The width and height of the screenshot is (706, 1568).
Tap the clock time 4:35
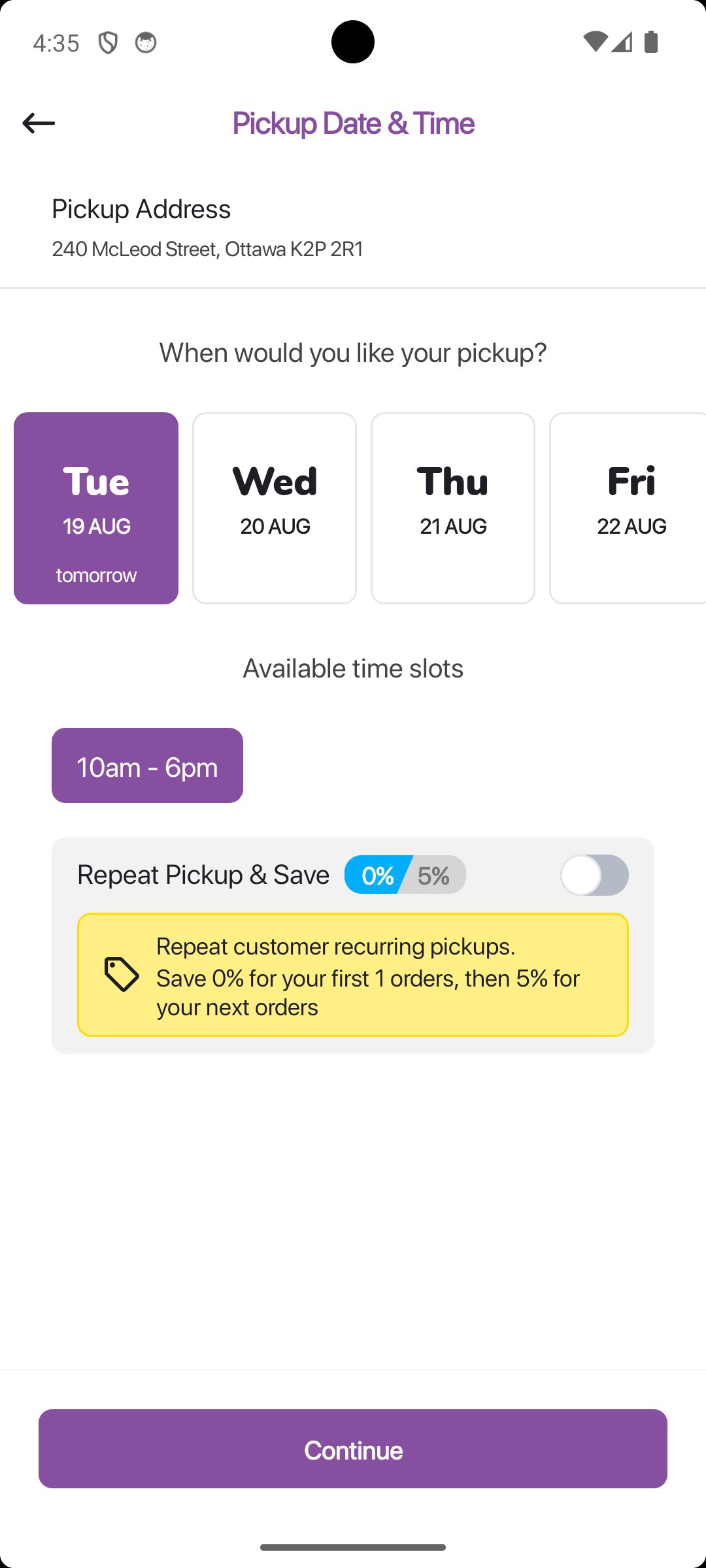coord(56,43)
